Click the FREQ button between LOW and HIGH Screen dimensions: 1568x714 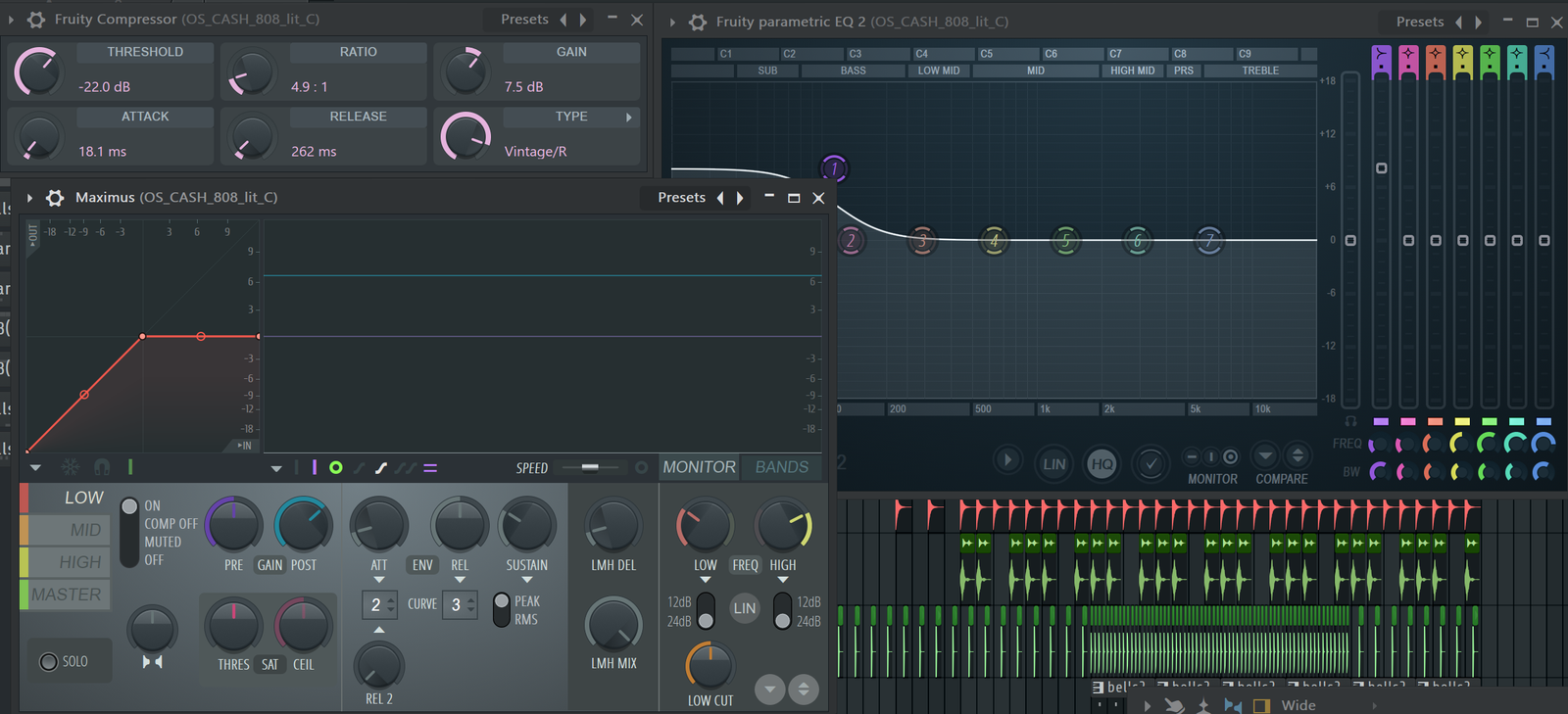[745, 565]
